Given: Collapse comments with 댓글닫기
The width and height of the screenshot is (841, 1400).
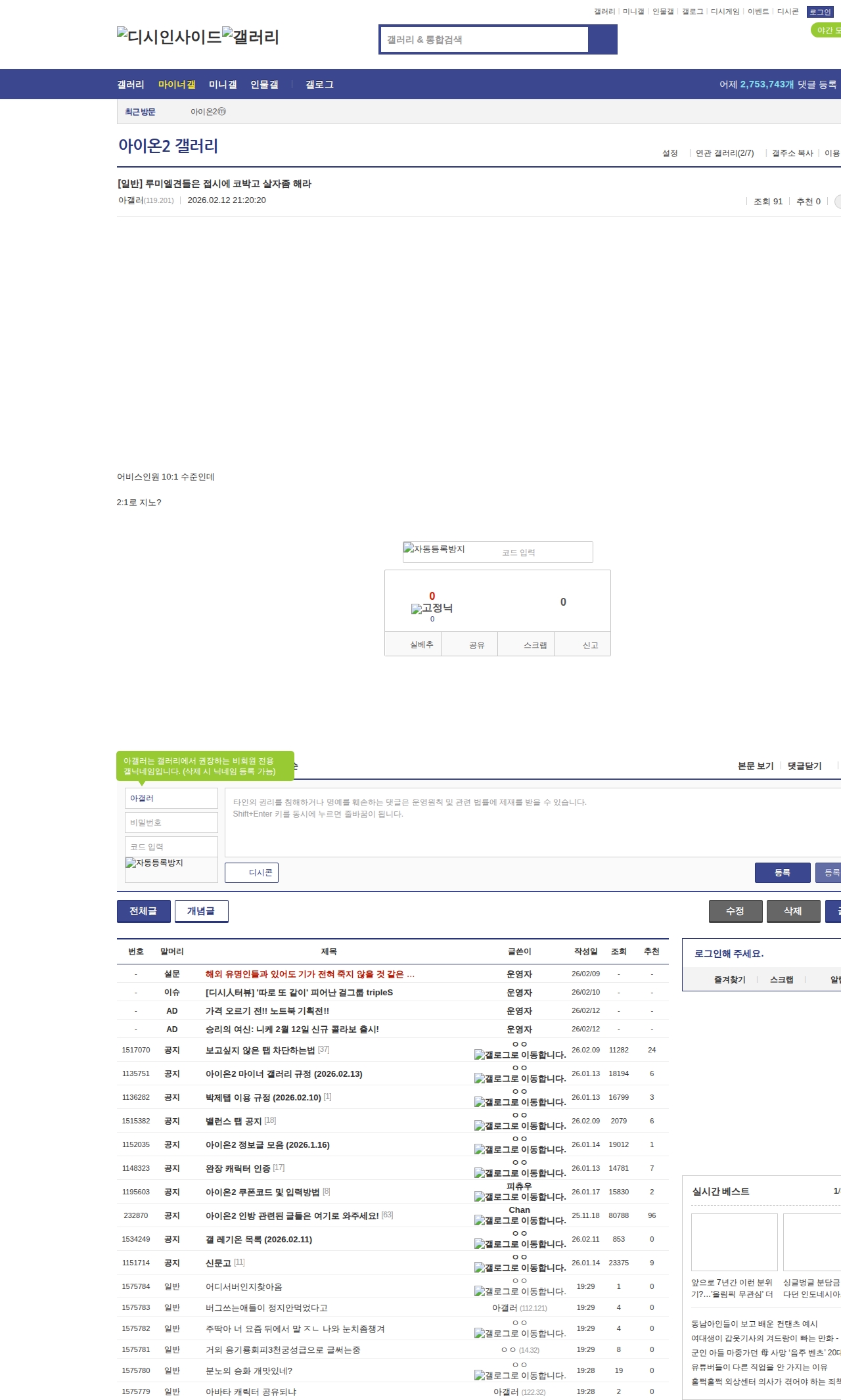Looking at the screenshot, I should 804,766.
